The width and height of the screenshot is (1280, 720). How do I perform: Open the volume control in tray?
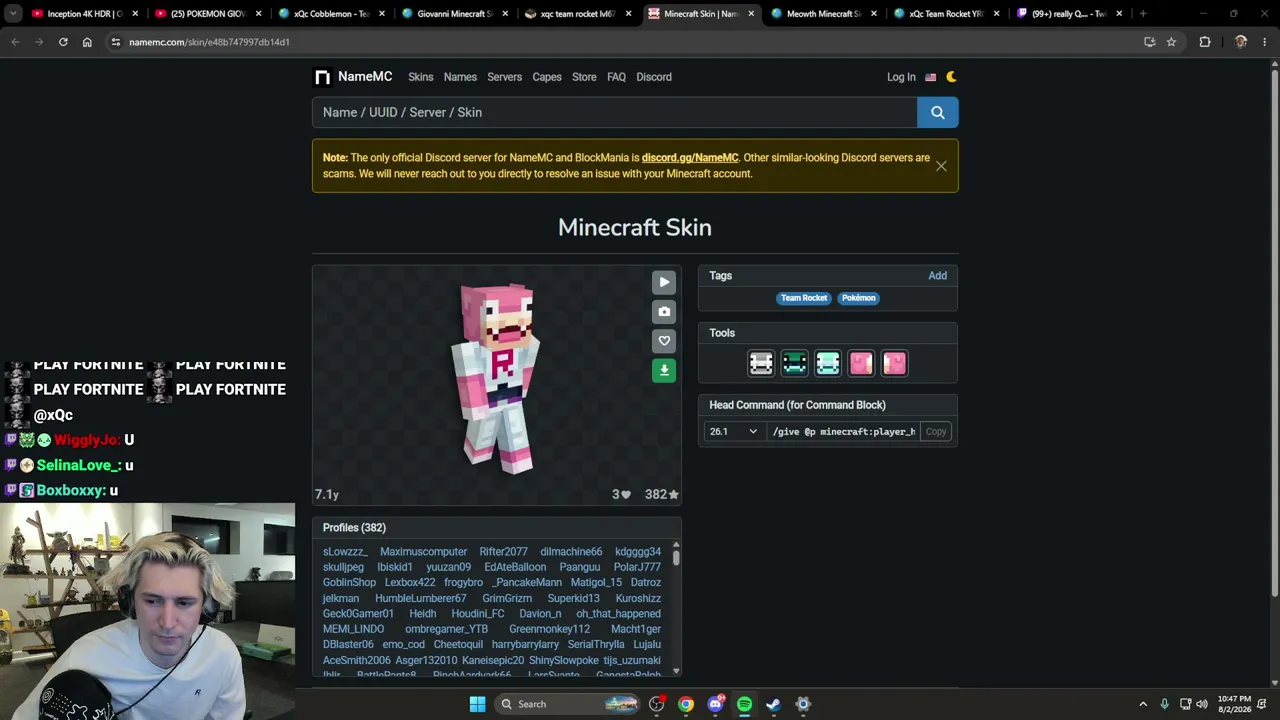1202,704
